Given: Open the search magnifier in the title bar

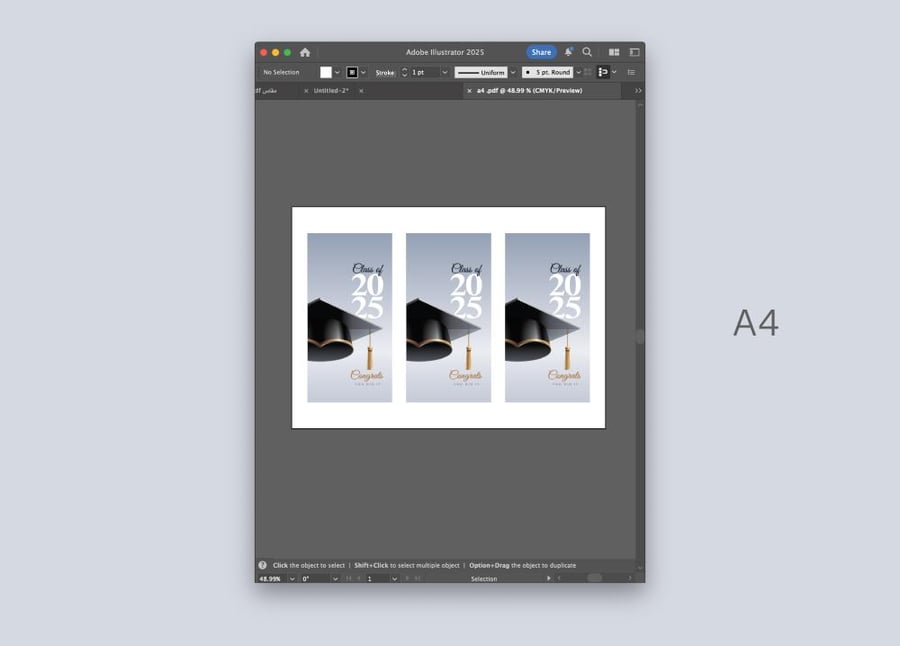Looking at the screenshot, I should click(587, 52).
